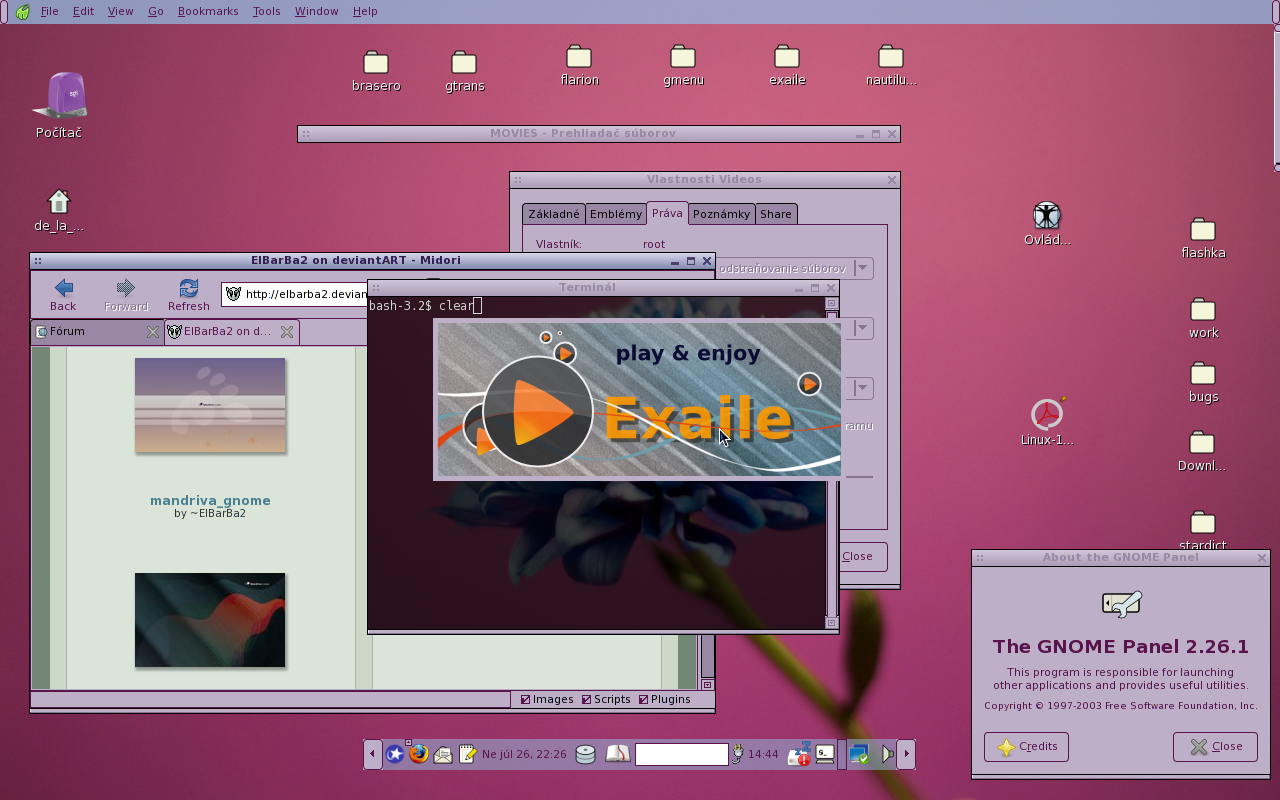Select the Fórum tab in Midori
Viewport: 1280px width, 800px height.
[97, 332]
